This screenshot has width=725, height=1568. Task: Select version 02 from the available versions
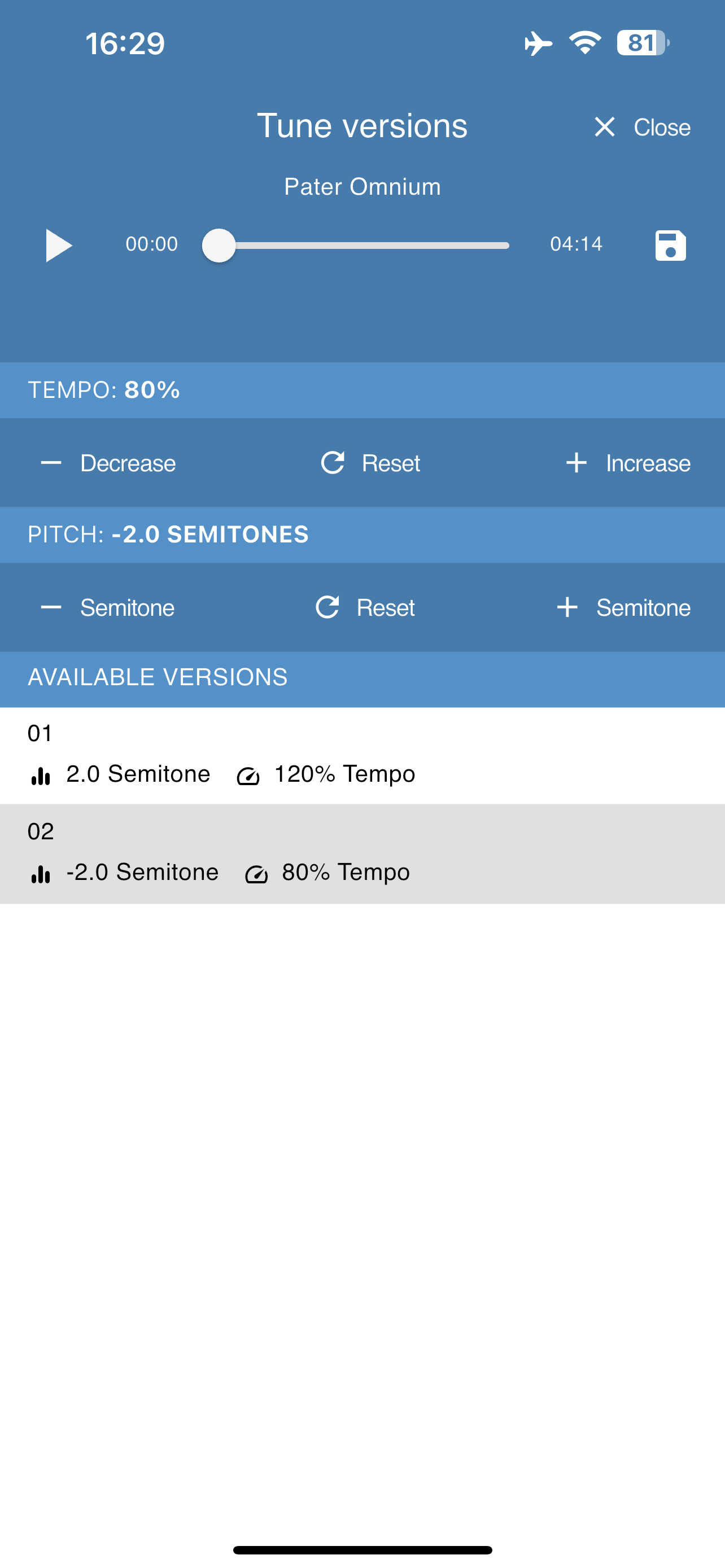[x=362, y=854]
